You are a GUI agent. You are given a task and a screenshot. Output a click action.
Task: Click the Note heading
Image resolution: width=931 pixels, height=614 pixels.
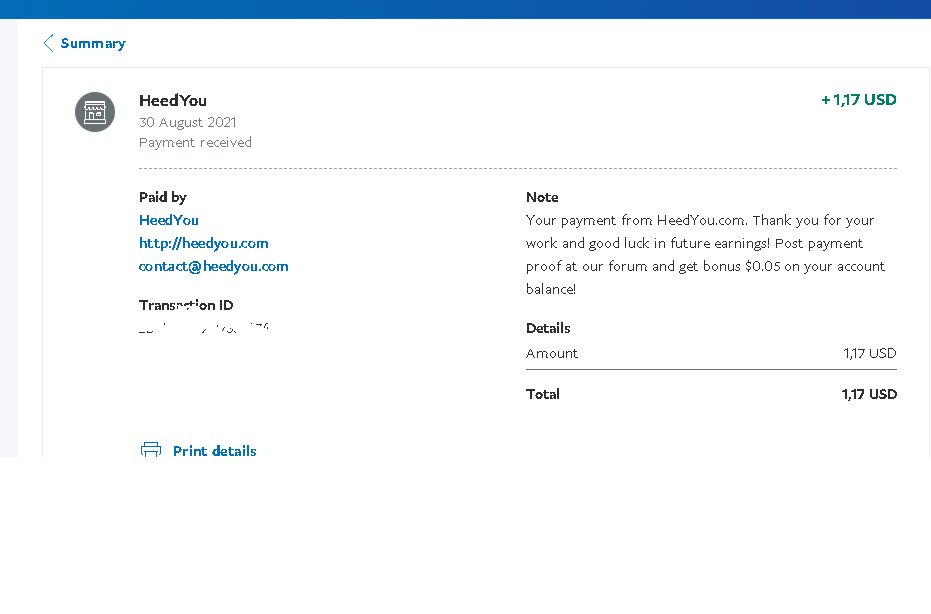coord(542,197)
